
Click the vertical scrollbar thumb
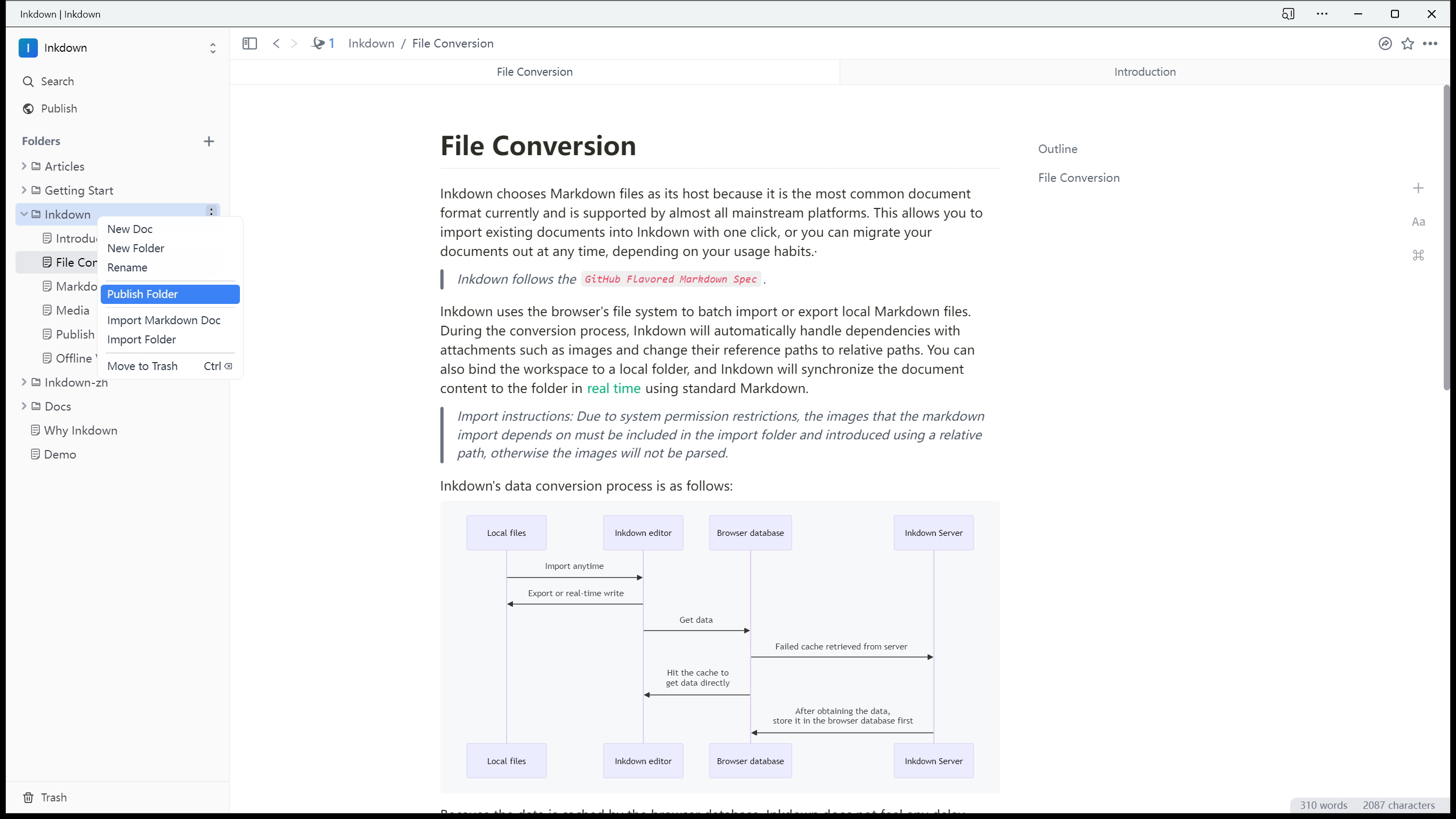[x=1446, y=237]
